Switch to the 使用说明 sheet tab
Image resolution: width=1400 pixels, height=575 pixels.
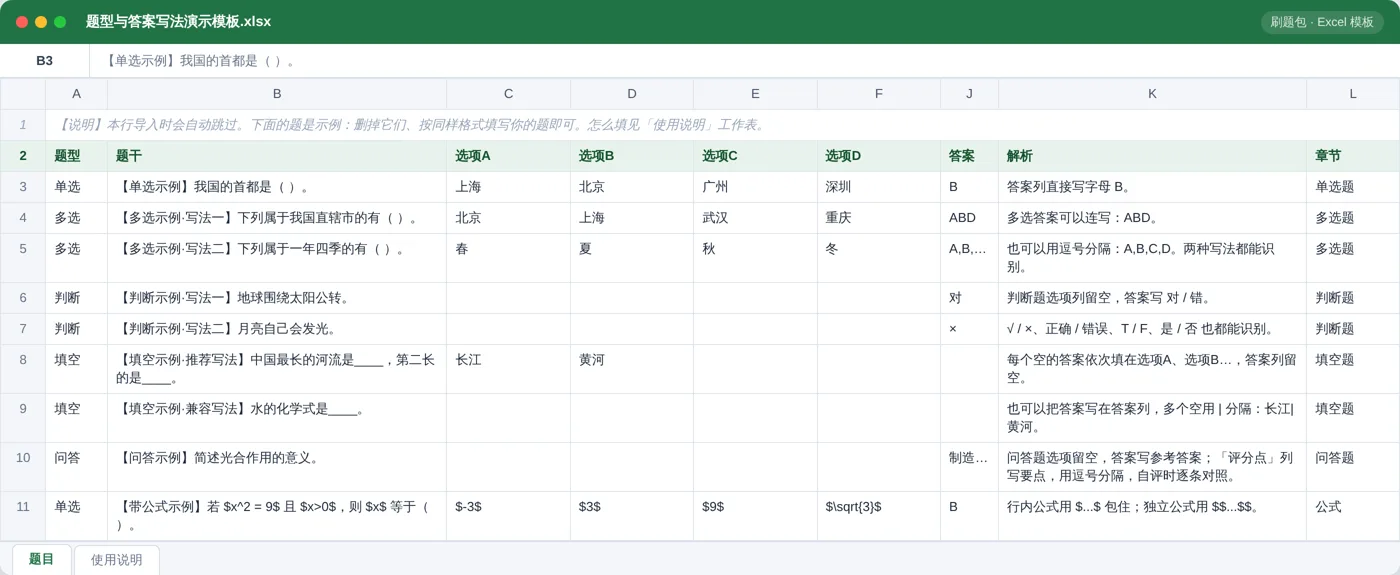point(117,560)
